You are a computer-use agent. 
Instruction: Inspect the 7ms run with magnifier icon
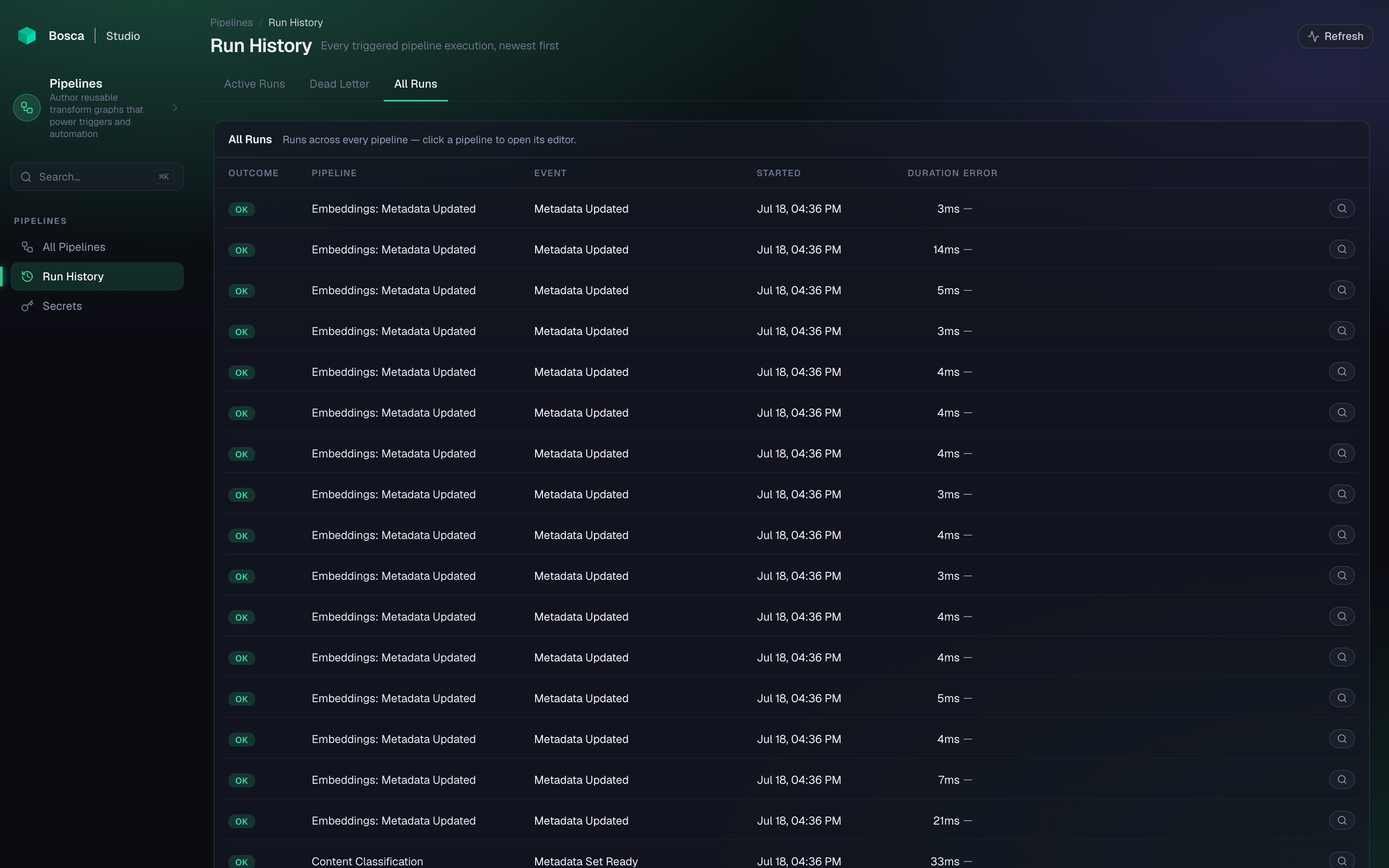point(1341,779)
